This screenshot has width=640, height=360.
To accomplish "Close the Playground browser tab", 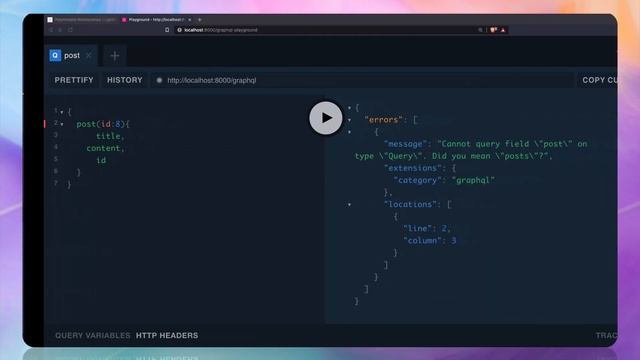I will pos(189,20).
